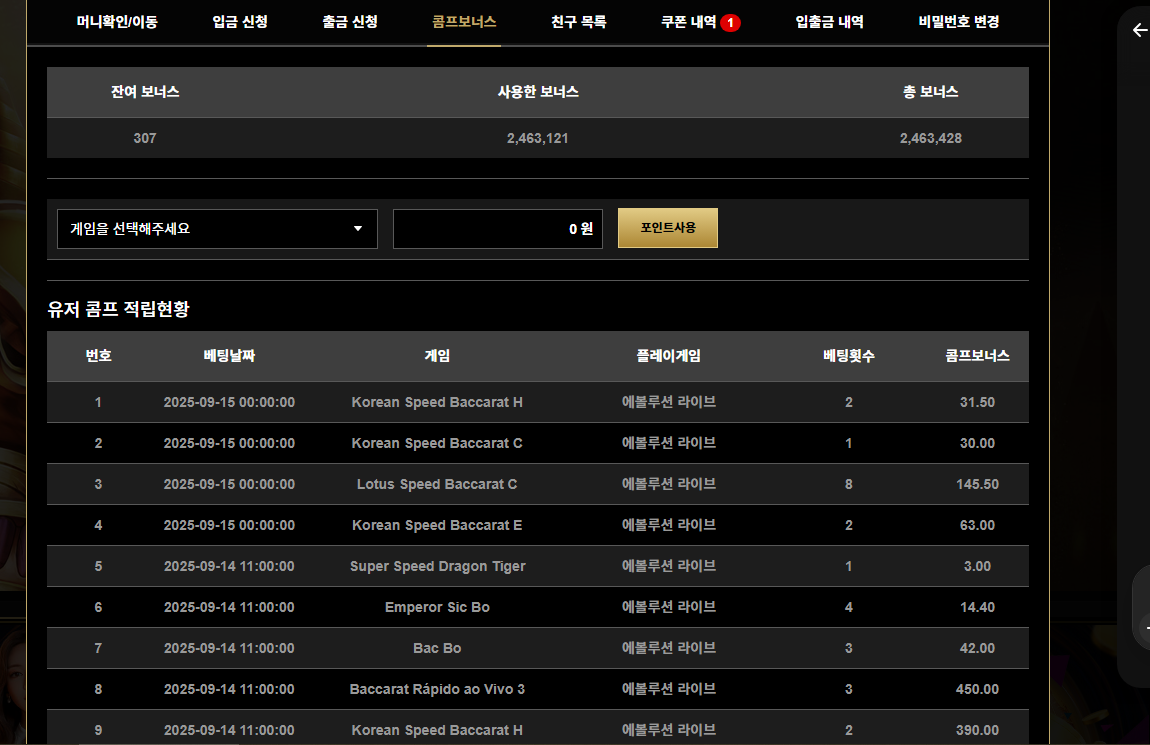
Task: Open the 머니확인/이동 tab
Action: 117,22
